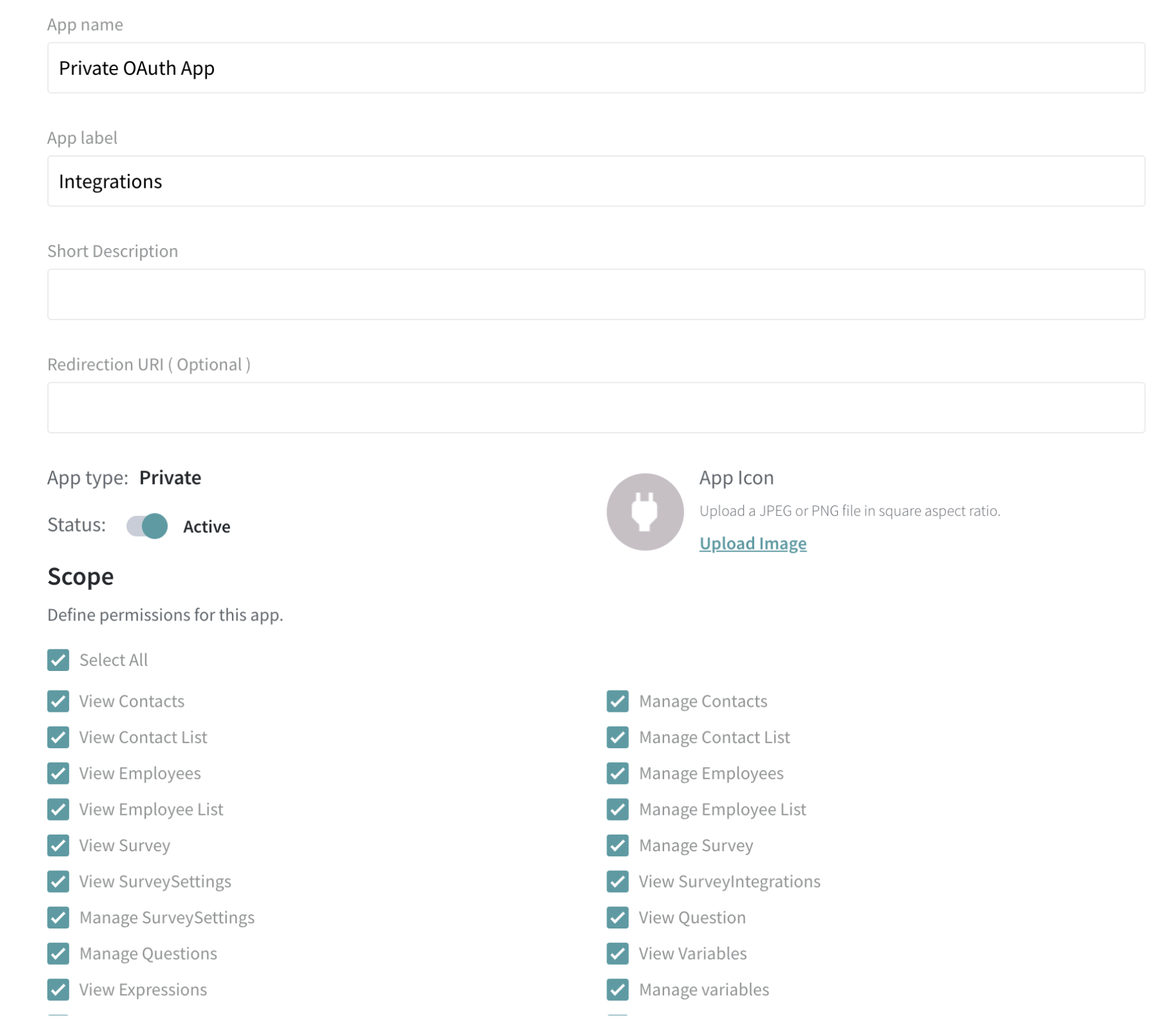The height and width of the screenshot is (1025, 1176).
Task: Toggle the View Contact List checkbox
Action: pos(58,737)
